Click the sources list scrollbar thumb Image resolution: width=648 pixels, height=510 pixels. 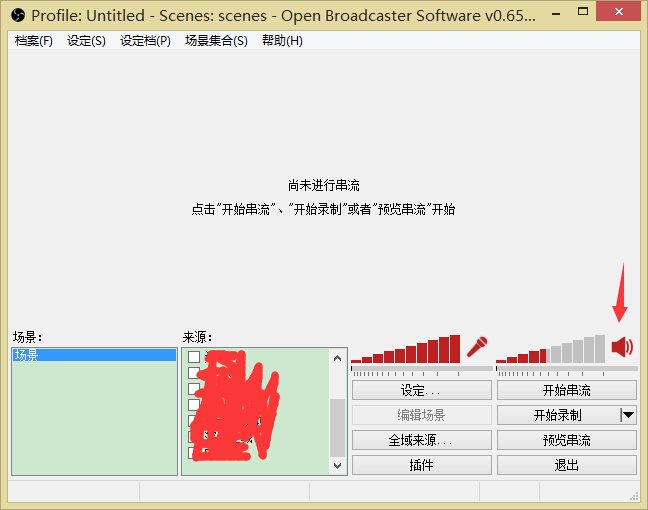pyautogui.click(x=337, y=427)
